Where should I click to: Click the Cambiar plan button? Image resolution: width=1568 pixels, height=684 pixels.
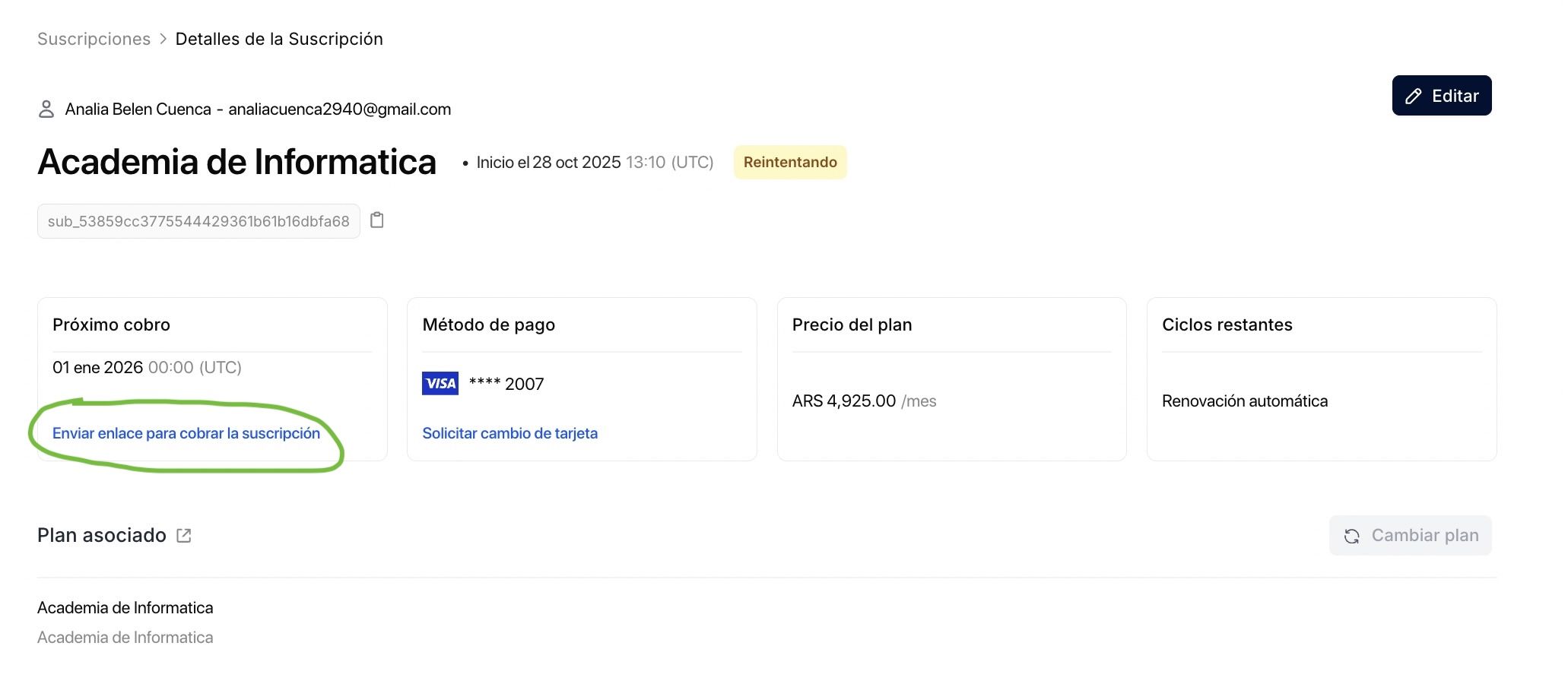1411,536
